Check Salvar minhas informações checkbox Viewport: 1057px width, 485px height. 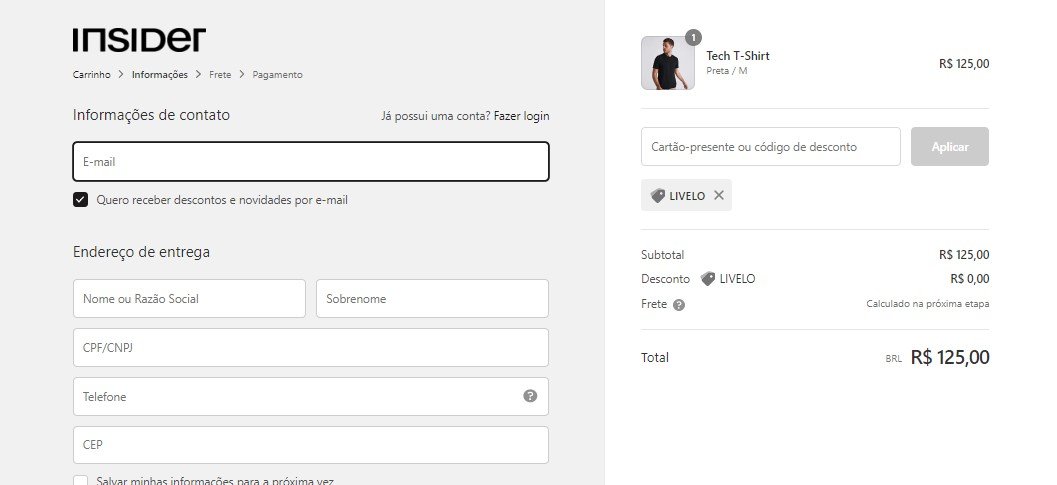pos(80,481)
